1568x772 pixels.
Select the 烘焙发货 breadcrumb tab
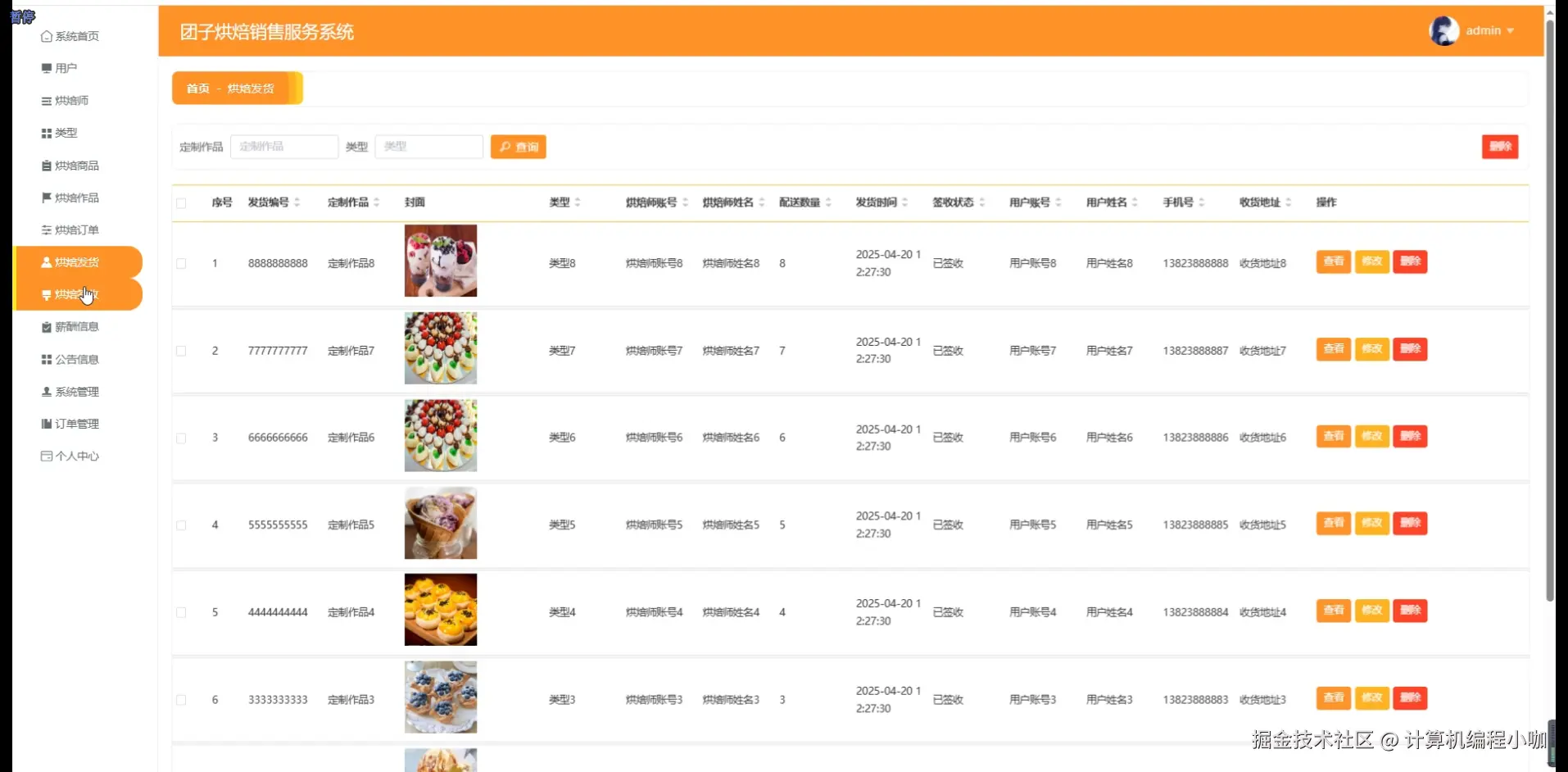pyautogui.click(x=250, y=88)
